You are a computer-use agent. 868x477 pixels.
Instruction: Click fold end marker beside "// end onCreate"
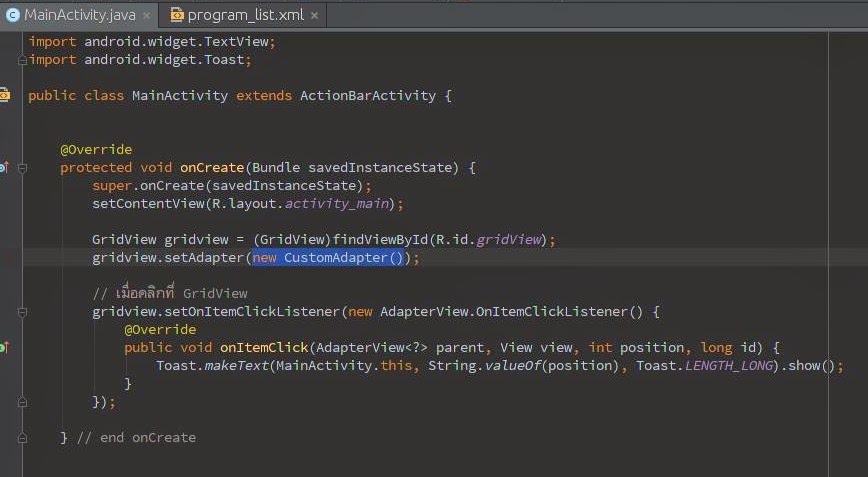tap(22, 438)
